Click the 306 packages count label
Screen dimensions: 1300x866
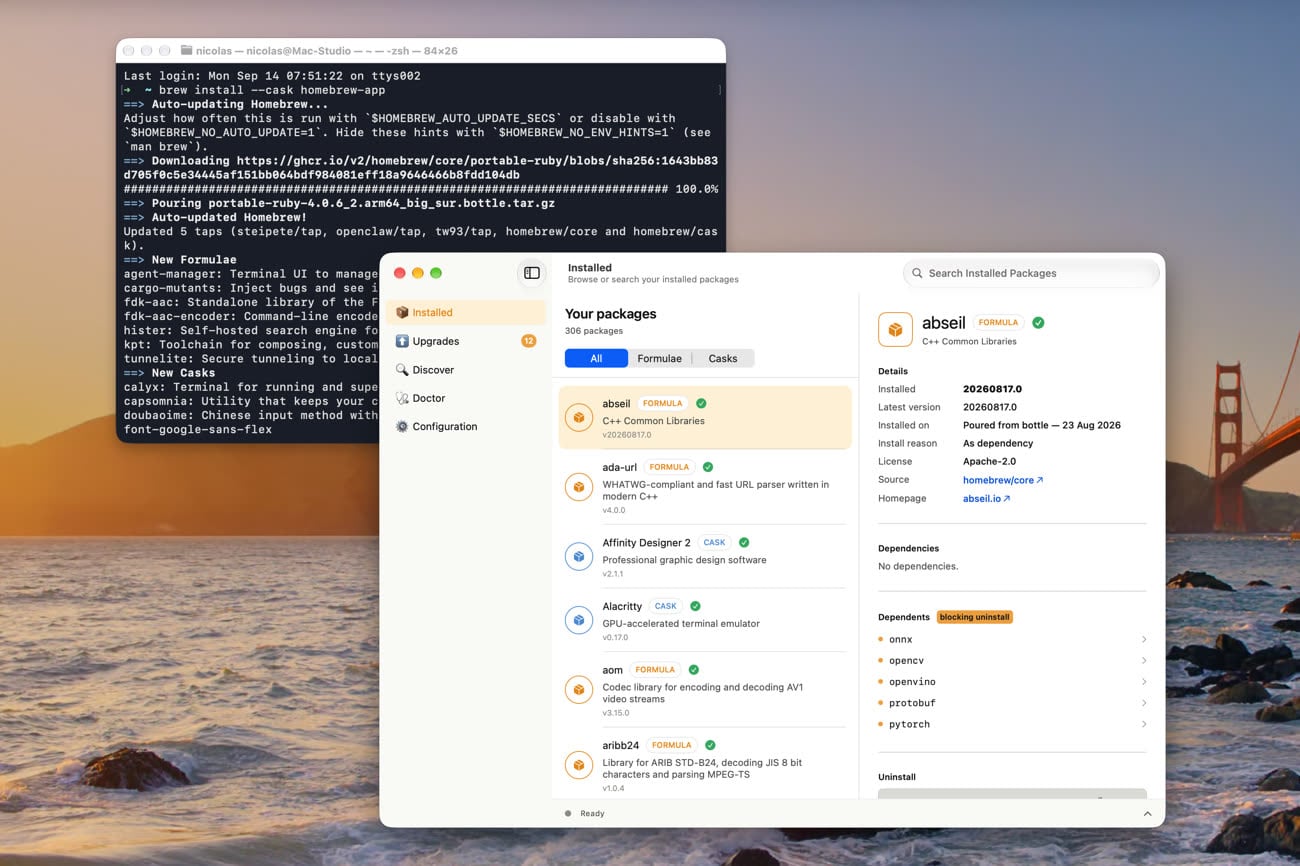click(x=594, y=331)
